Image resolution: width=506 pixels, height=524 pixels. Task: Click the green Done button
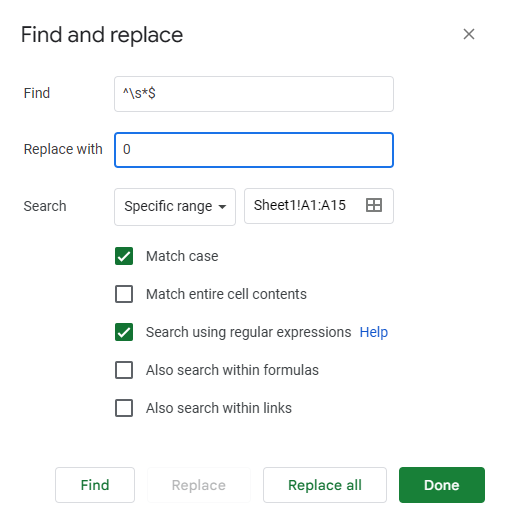point(442,485)
